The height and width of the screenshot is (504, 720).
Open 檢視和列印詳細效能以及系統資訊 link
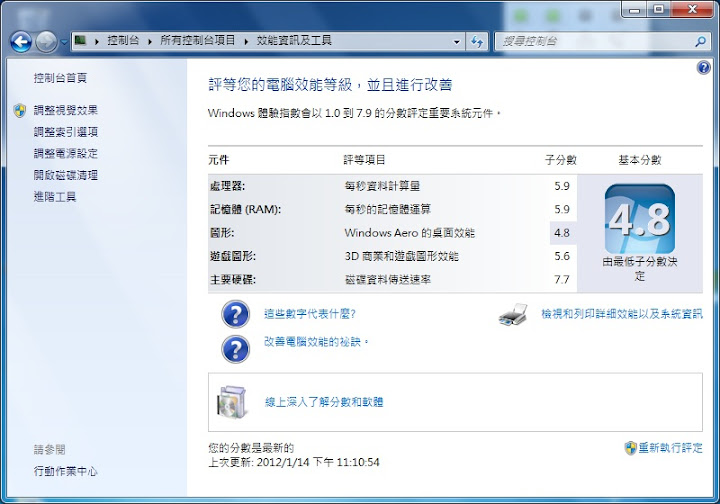622,314
